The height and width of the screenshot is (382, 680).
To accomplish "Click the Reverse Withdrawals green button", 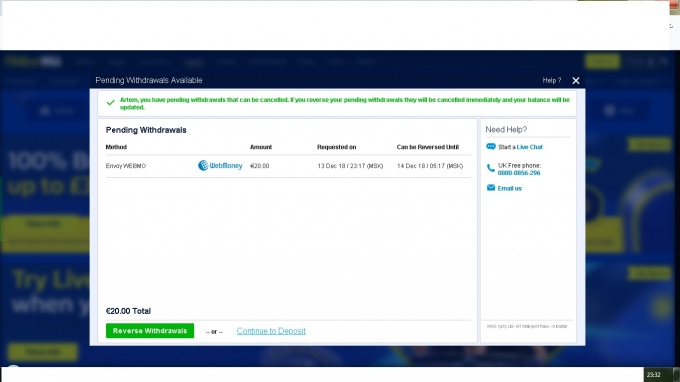I will (x=150, y=331).
